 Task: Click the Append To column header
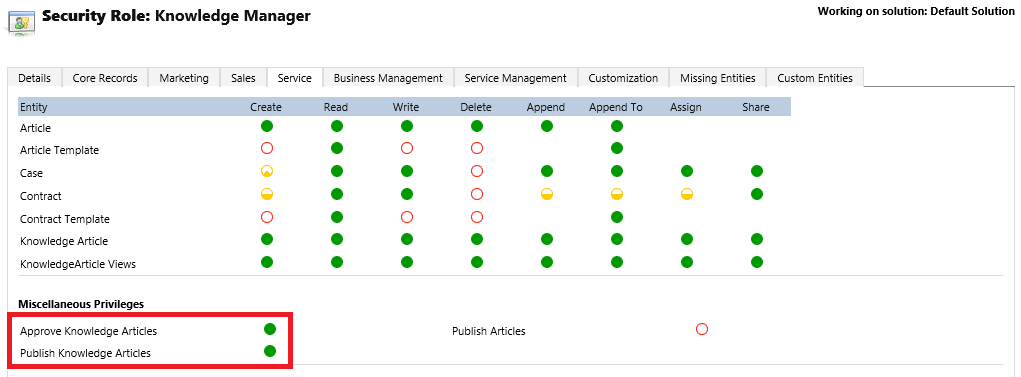coord(616,107)
